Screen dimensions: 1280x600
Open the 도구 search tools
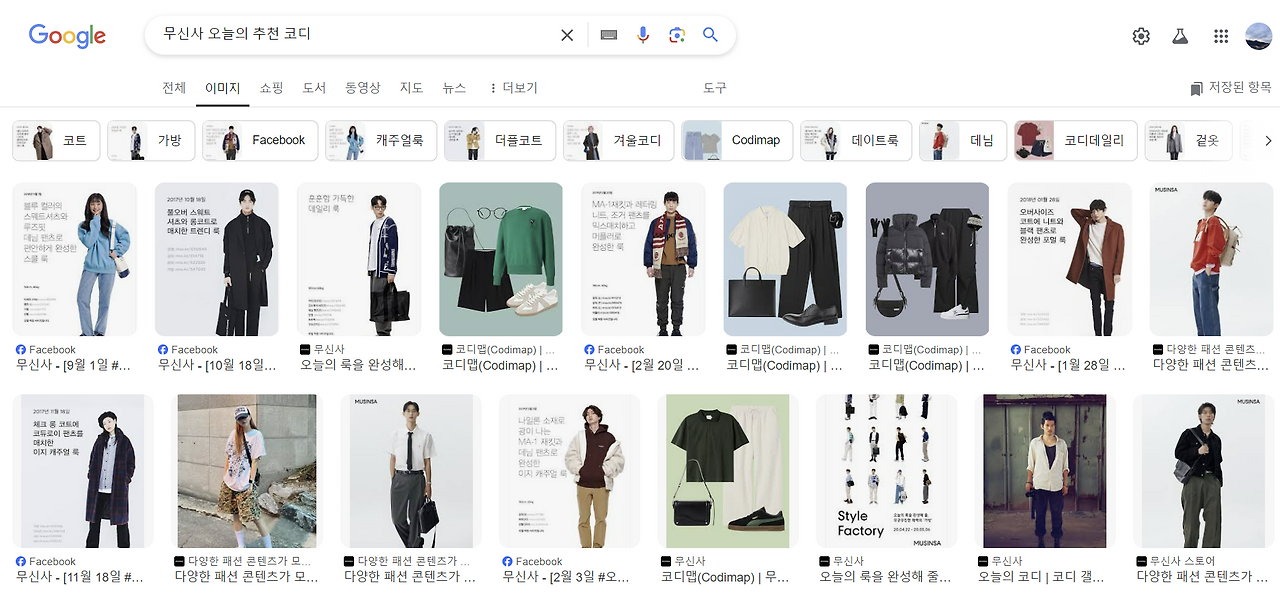(x=714, y=88)
